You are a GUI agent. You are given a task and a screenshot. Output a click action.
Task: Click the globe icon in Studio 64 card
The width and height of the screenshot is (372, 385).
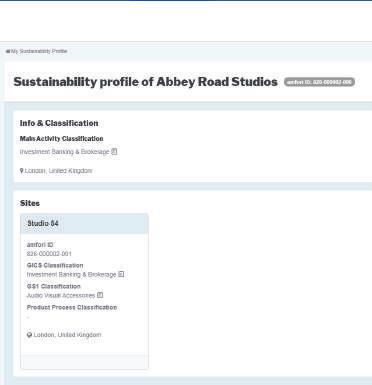coord(29,335)
